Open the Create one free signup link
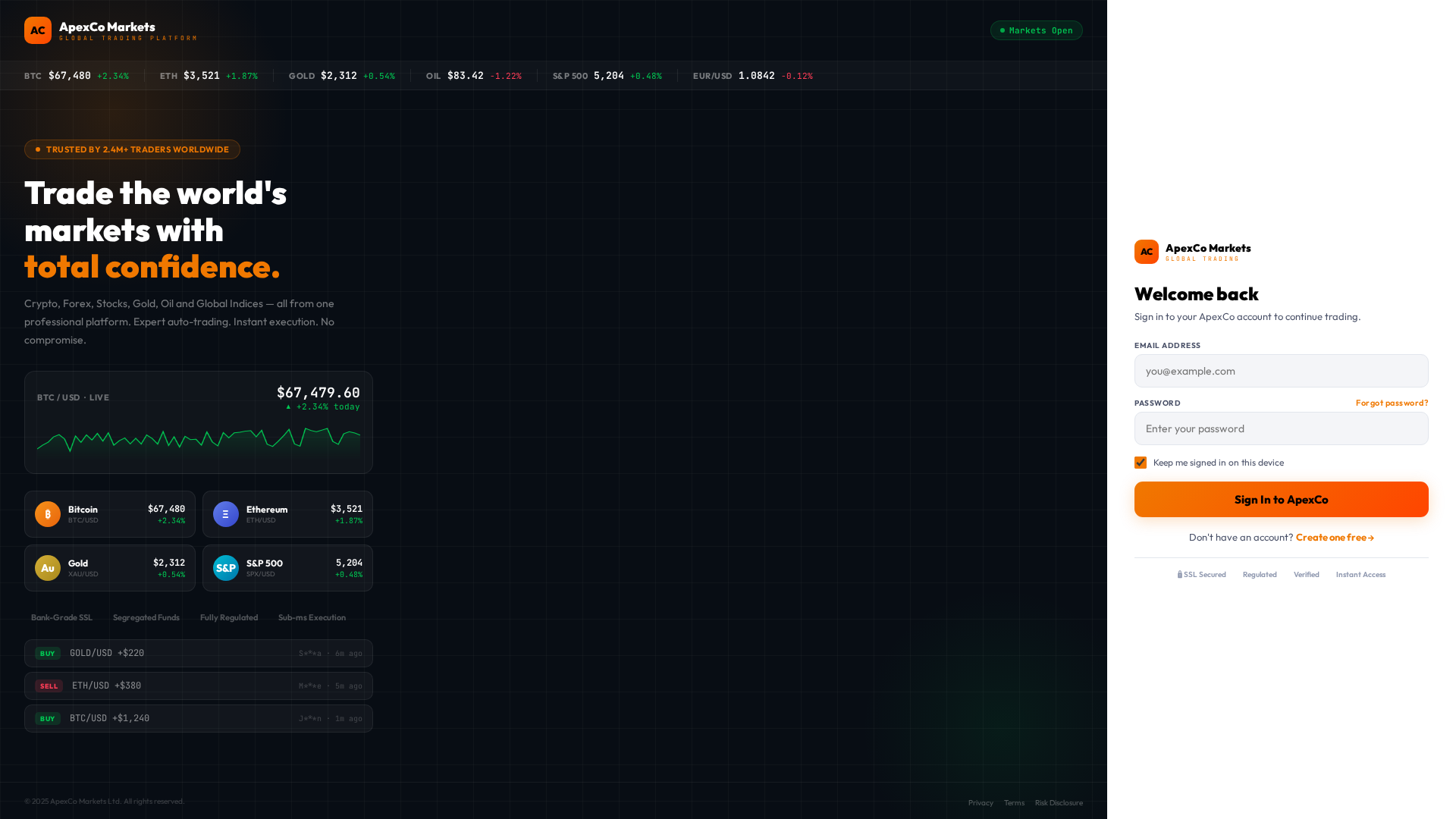 (1335, 537)
